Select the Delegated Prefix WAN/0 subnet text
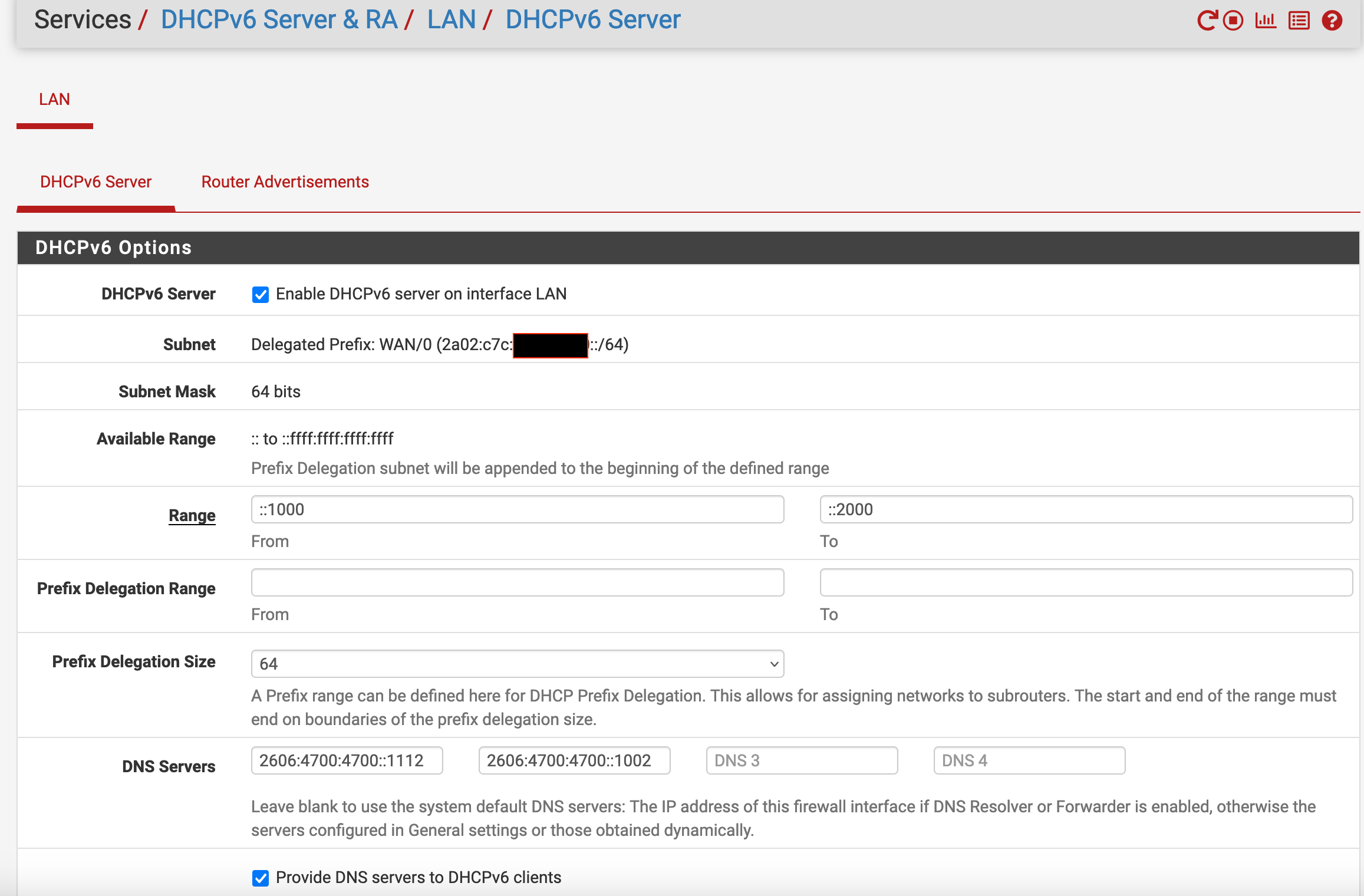 coord(440,344)
